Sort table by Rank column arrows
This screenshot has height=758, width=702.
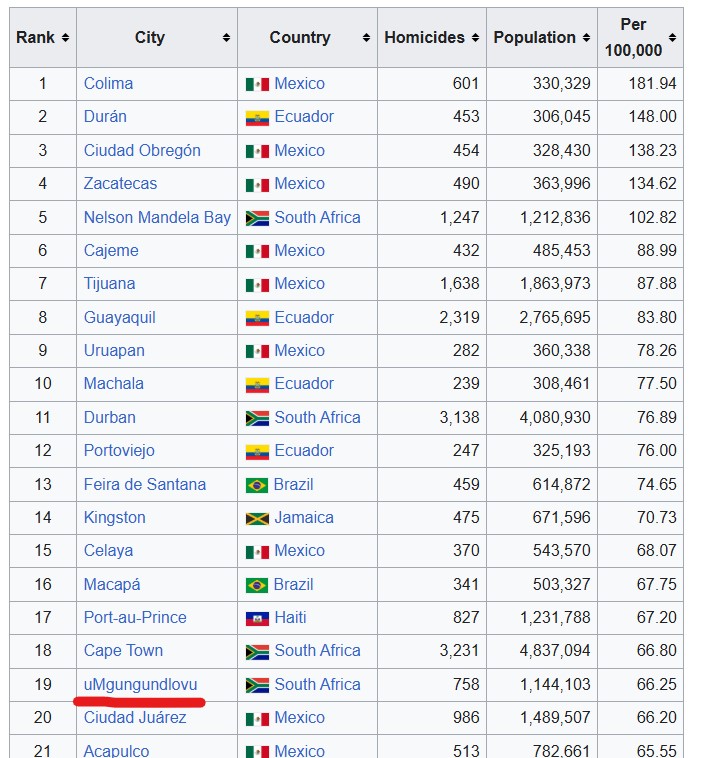(x=65, y=38)
